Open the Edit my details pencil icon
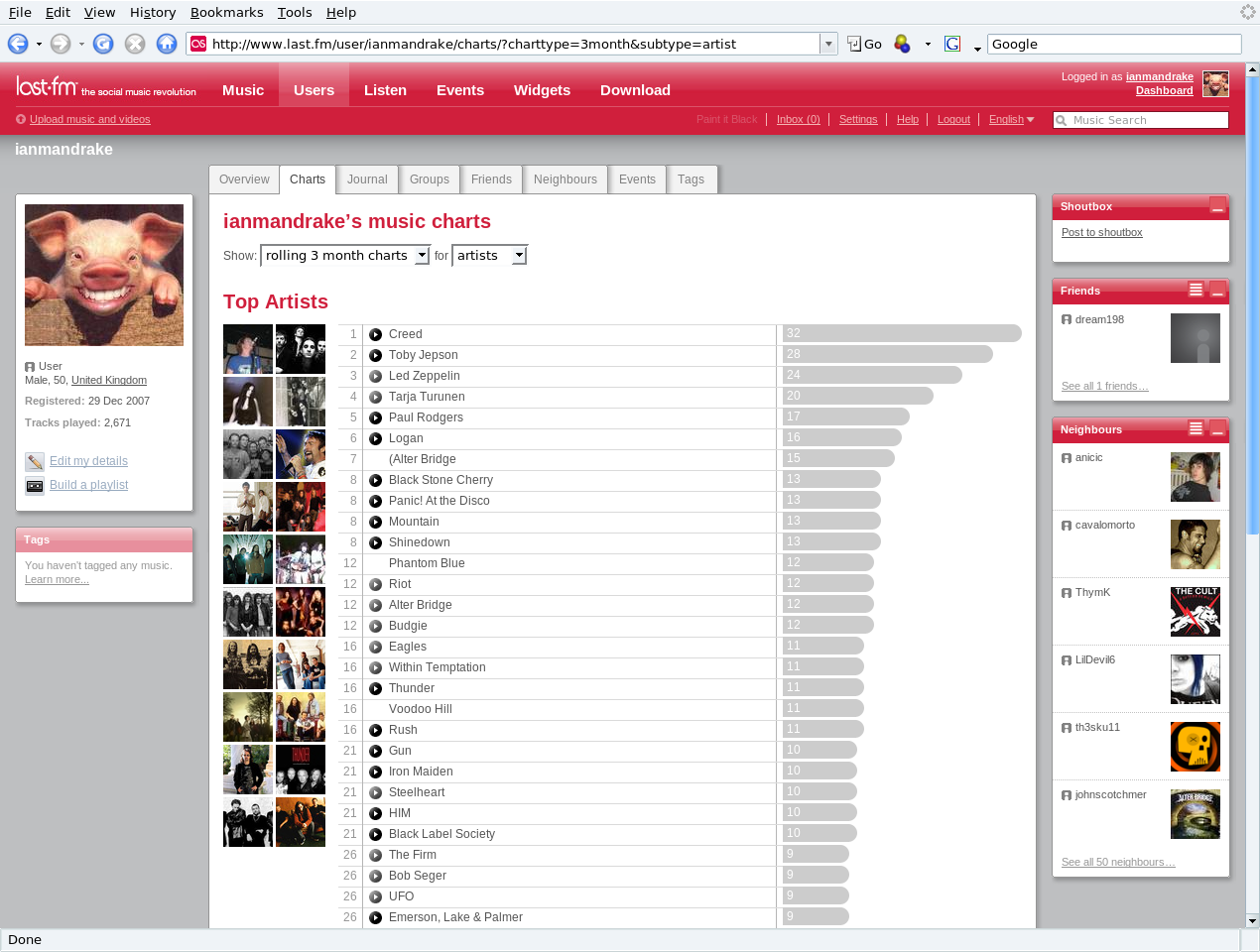This screenshot has width=1260, height=952. (35, 461)
